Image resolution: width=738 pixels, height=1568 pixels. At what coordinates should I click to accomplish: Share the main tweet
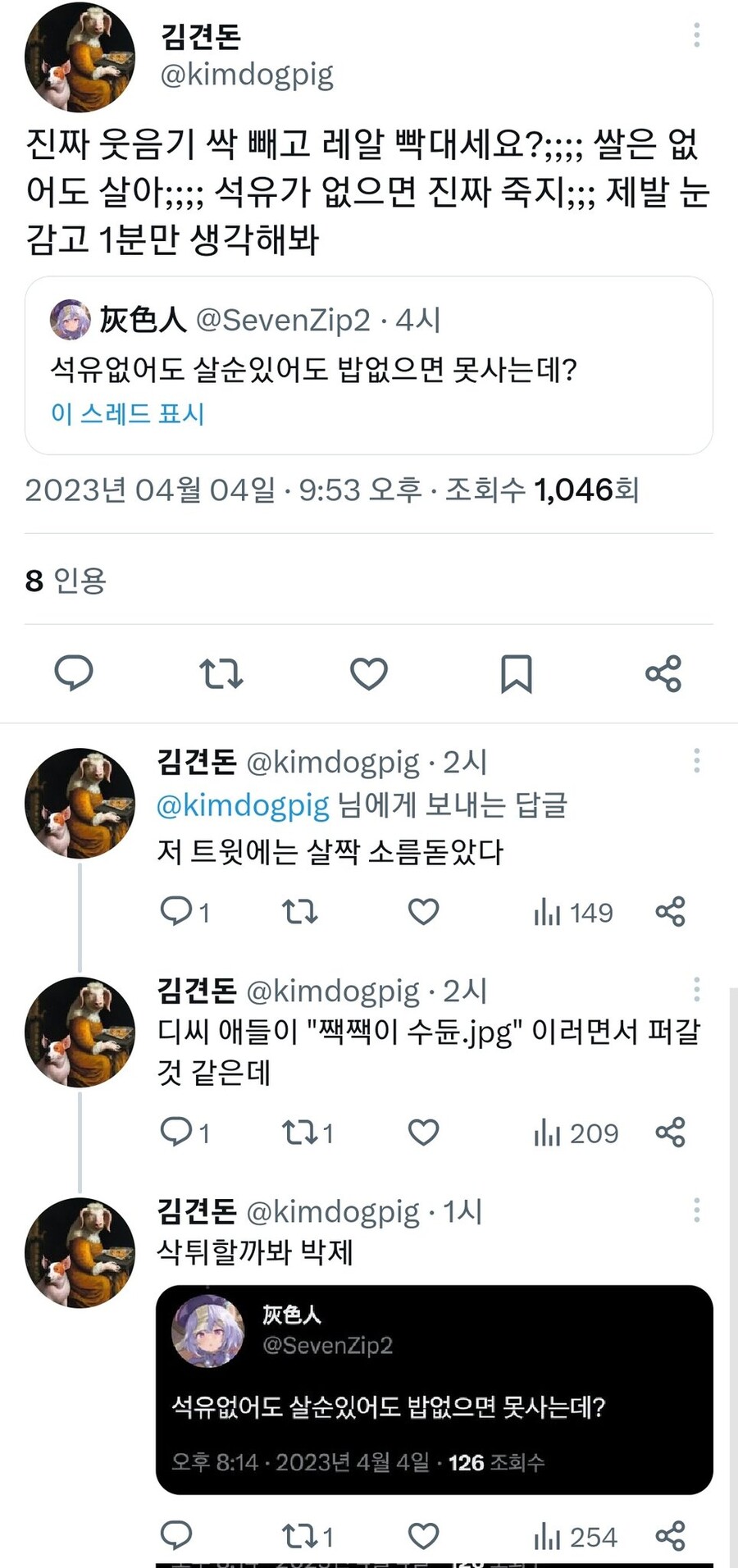tap(663, 673)
